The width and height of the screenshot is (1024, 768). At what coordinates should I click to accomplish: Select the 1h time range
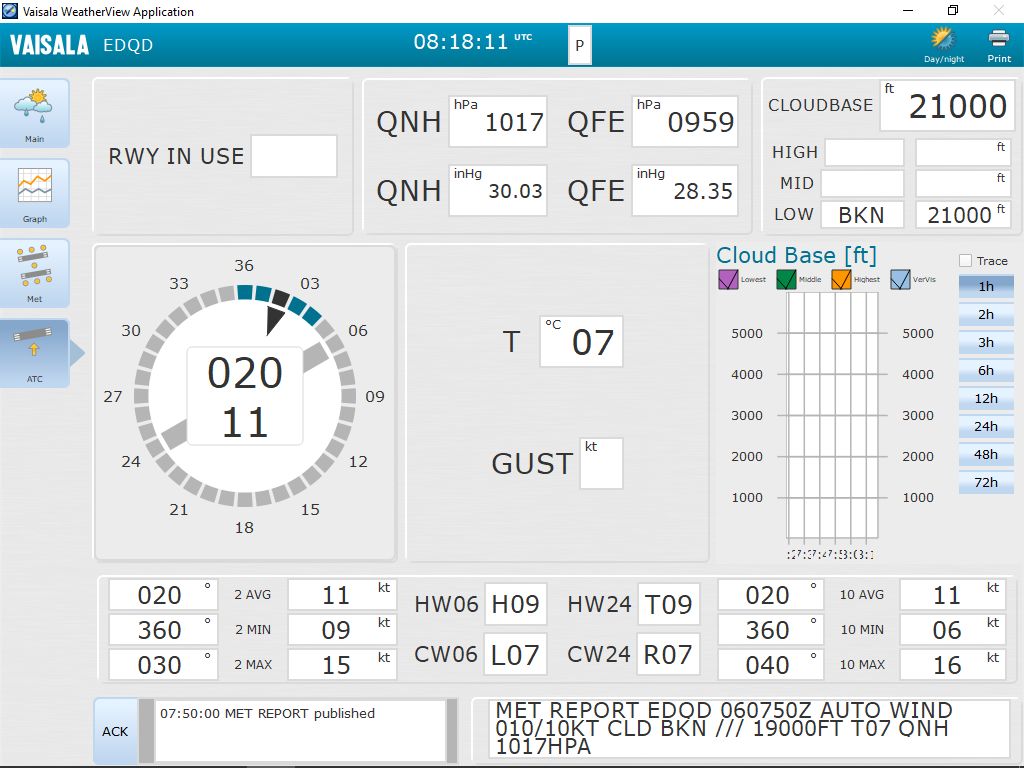[986, 286]
